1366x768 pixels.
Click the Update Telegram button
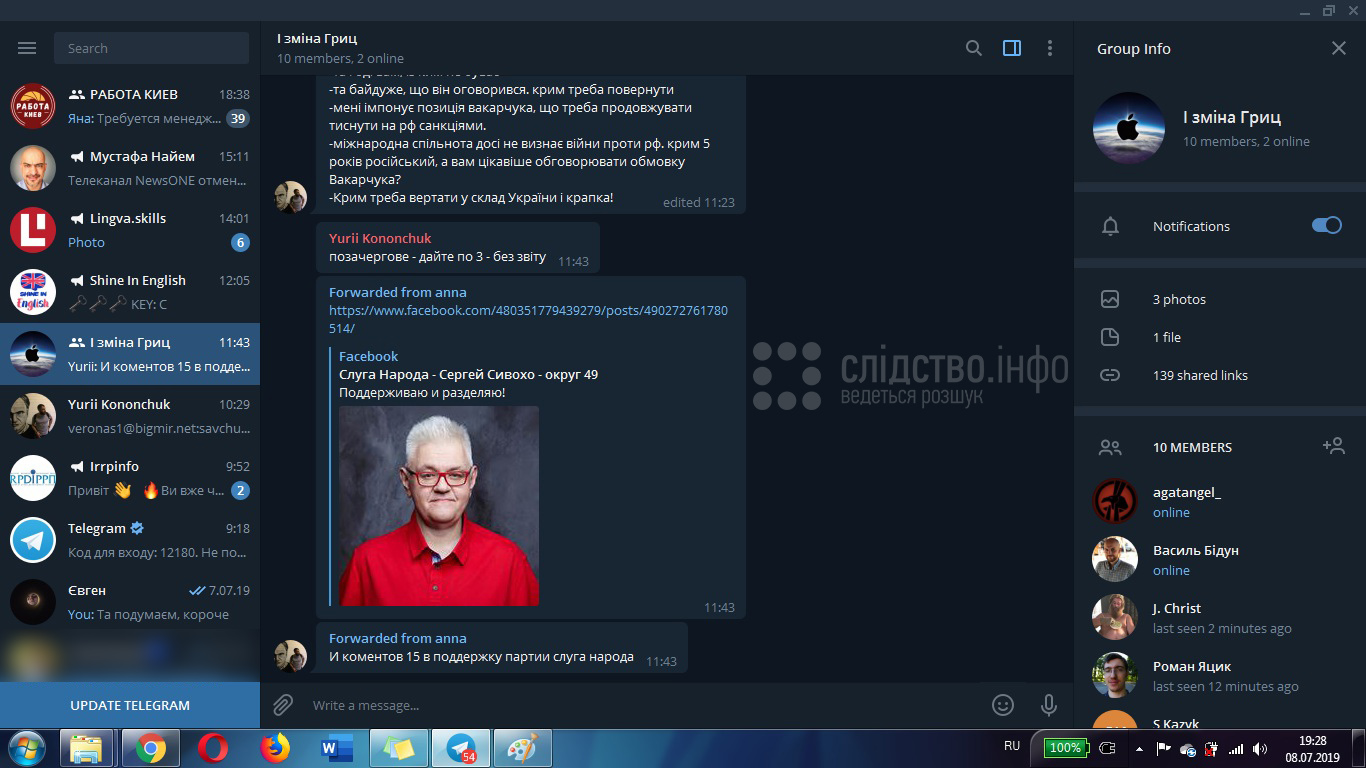(130, 705)
